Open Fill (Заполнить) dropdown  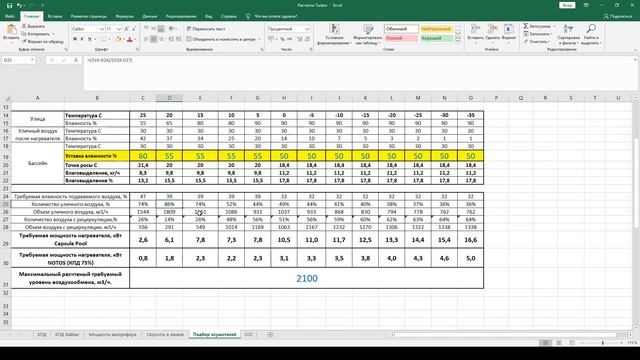click(538, 34)
